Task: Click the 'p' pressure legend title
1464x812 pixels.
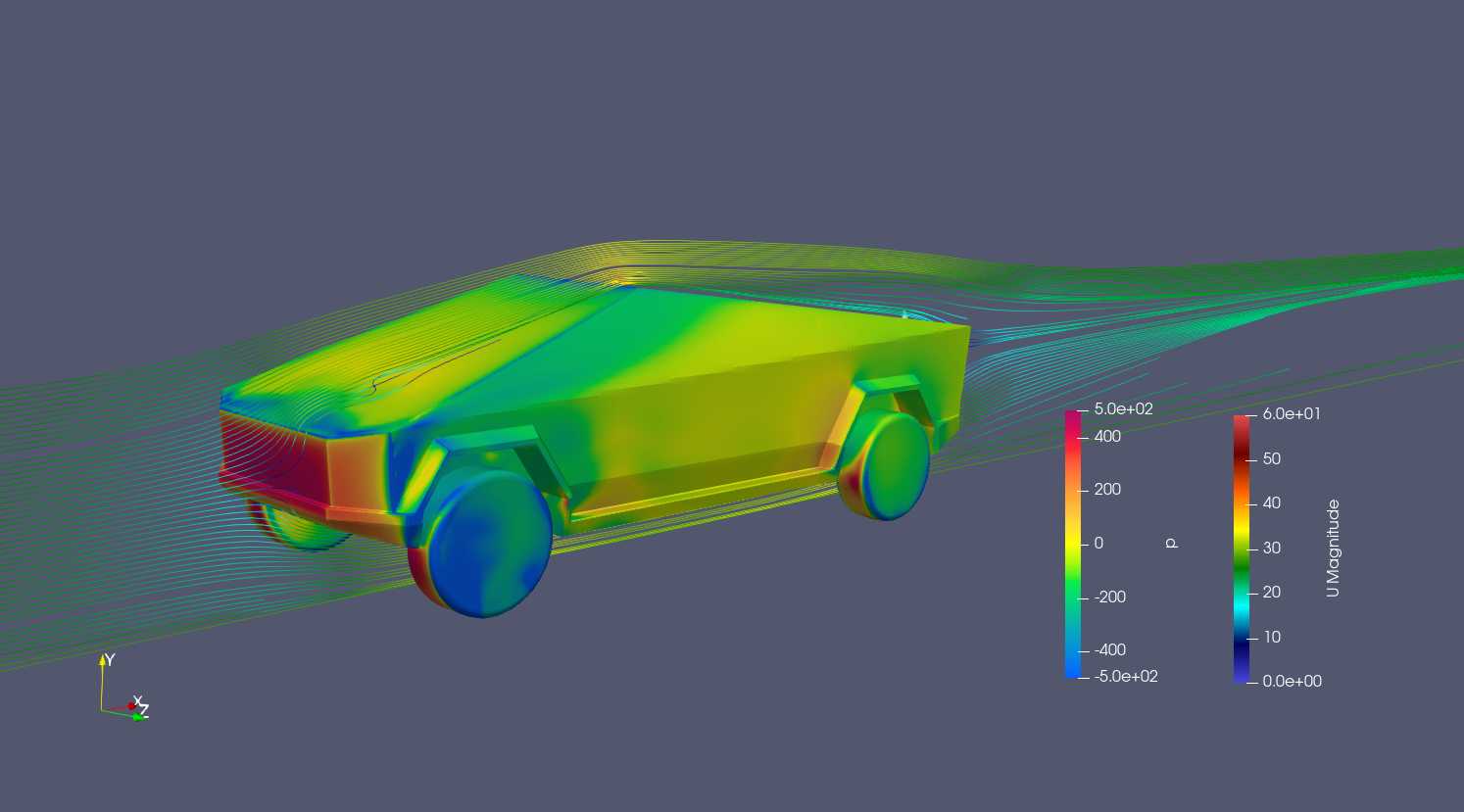Action: pos(1170,543)
